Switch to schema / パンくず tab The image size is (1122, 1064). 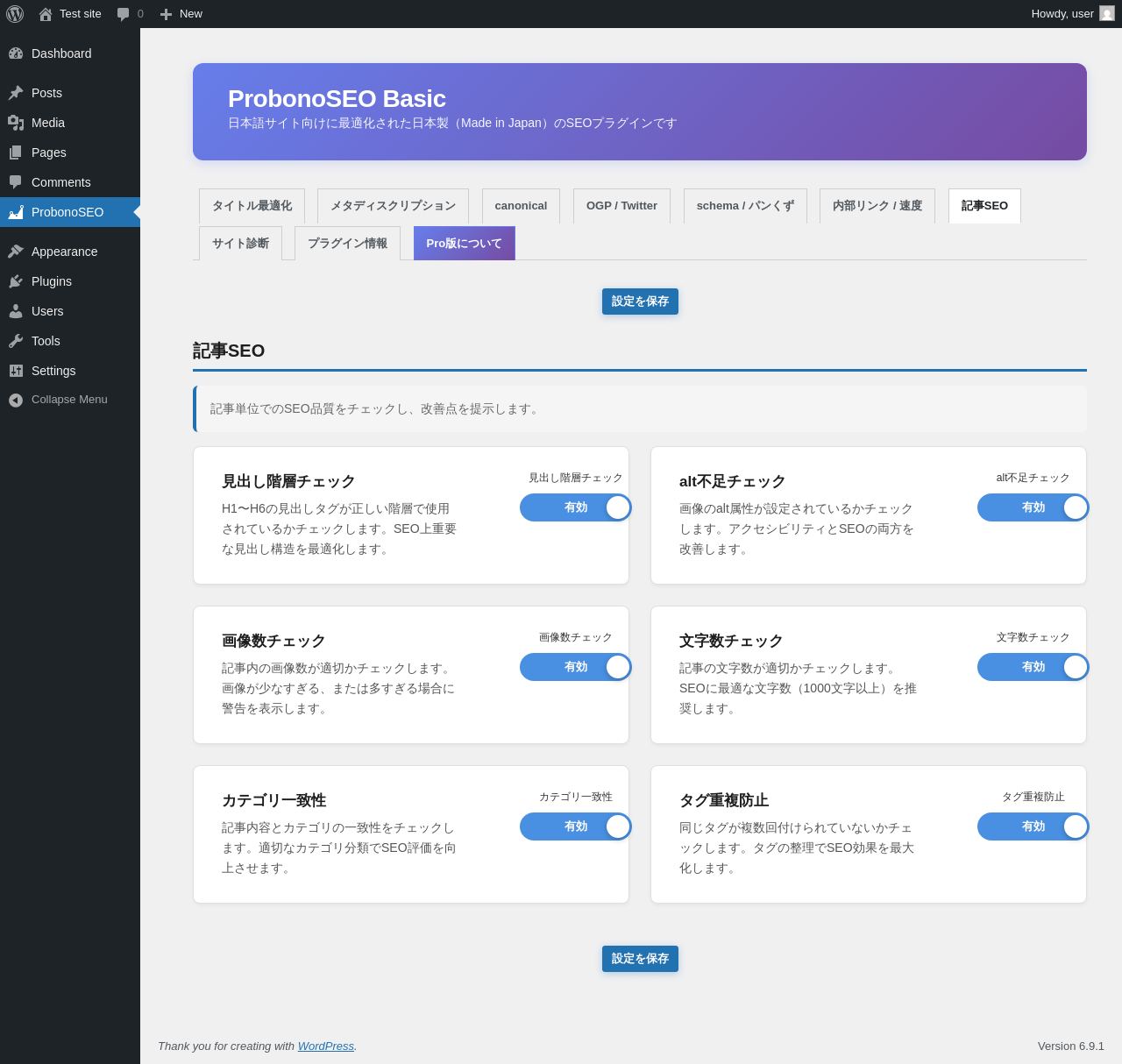tap(745, 206)
